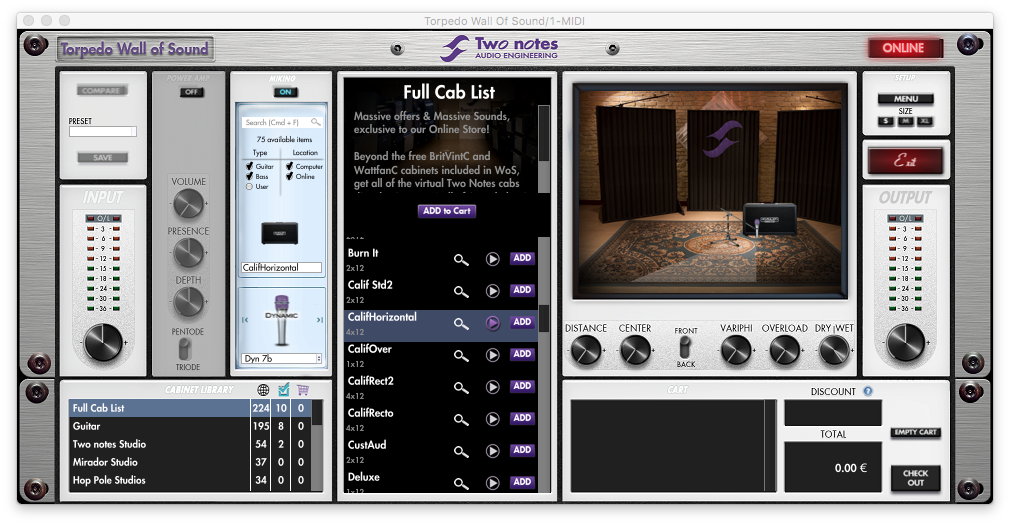1010x525 pixels.
Task: Open CalifHorizontal magnifier details
Action: click(461, 323)
